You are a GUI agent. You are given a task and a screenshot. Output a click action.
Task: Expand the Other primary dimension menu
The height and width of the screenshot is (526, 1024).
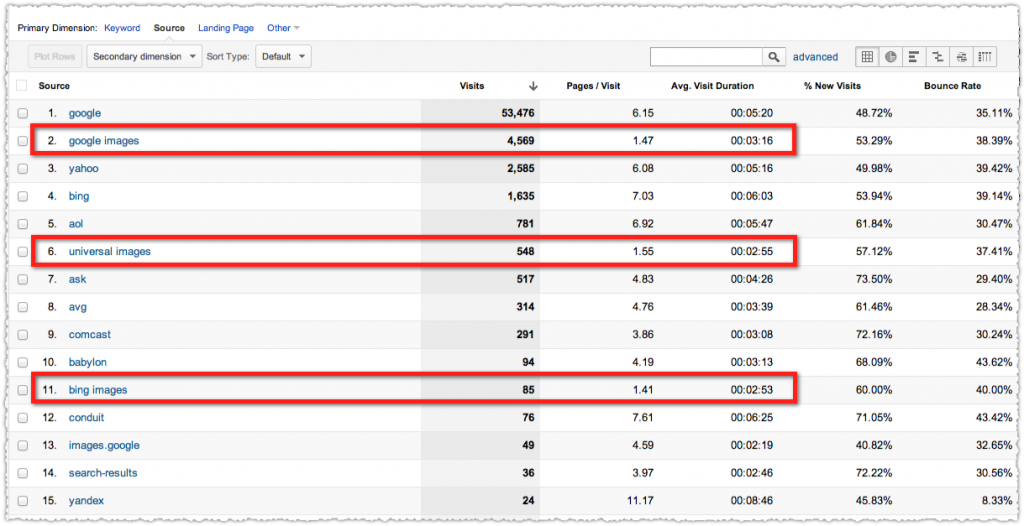point(283,28)
